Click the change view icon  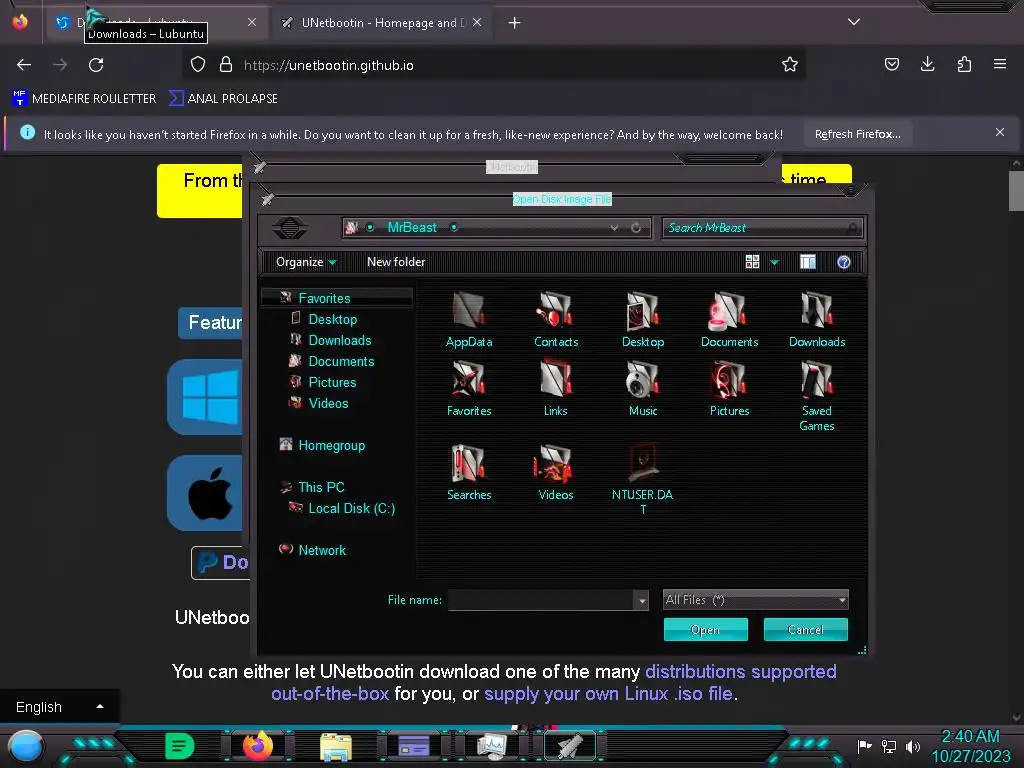point(752,262)
